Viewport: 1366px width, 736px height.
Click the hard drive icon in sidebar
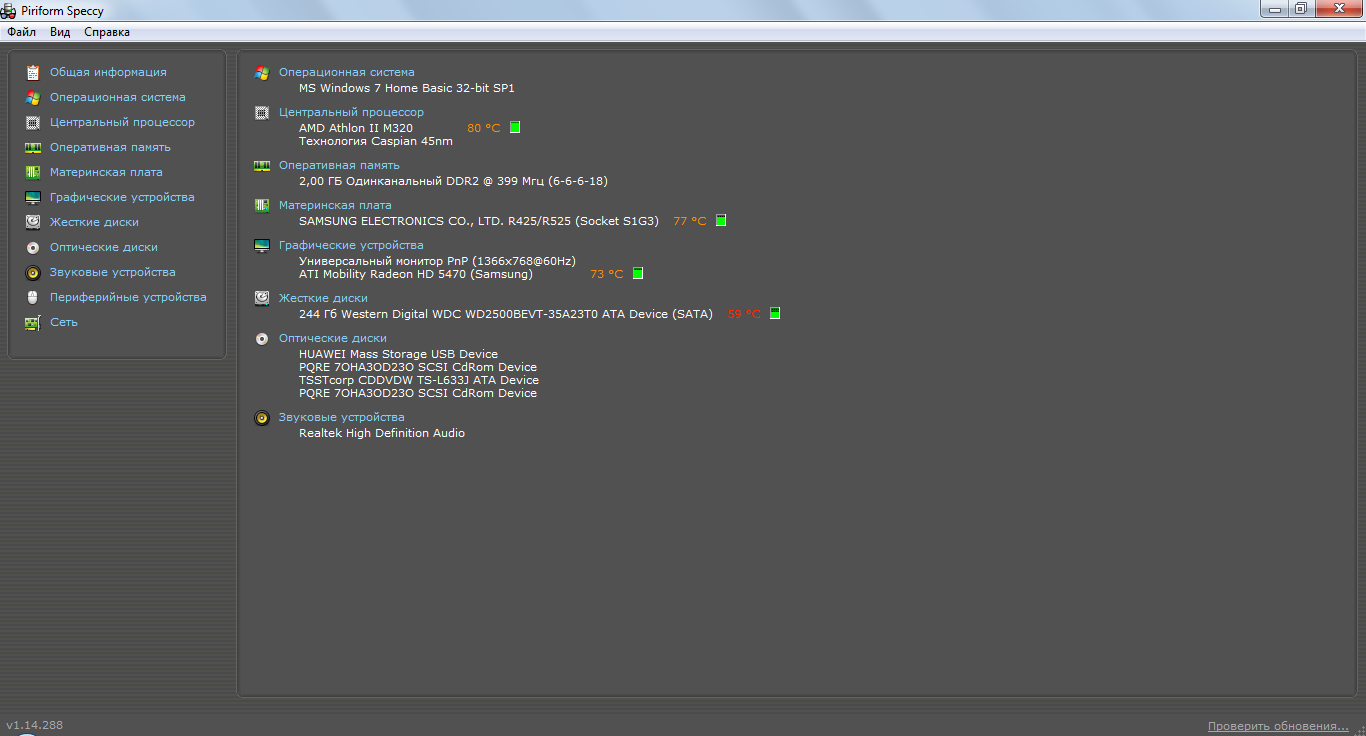coord(33,222)
